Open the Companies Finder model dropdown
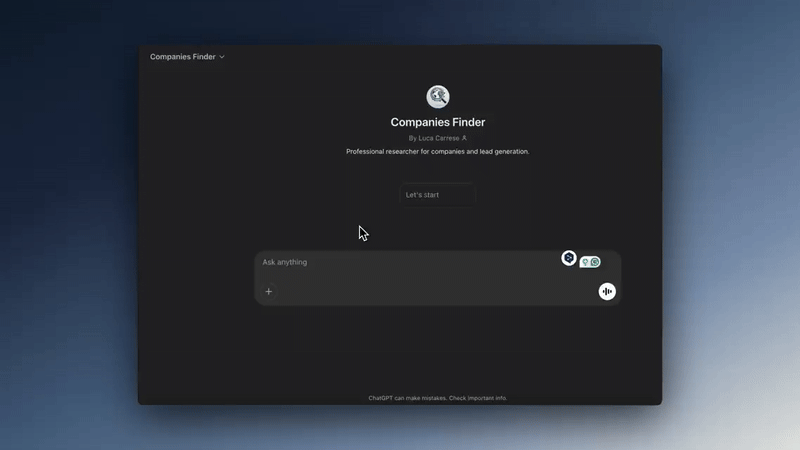The height and width of the screenshot is (450, 800). pyautogui.click(x=187, y=57)
